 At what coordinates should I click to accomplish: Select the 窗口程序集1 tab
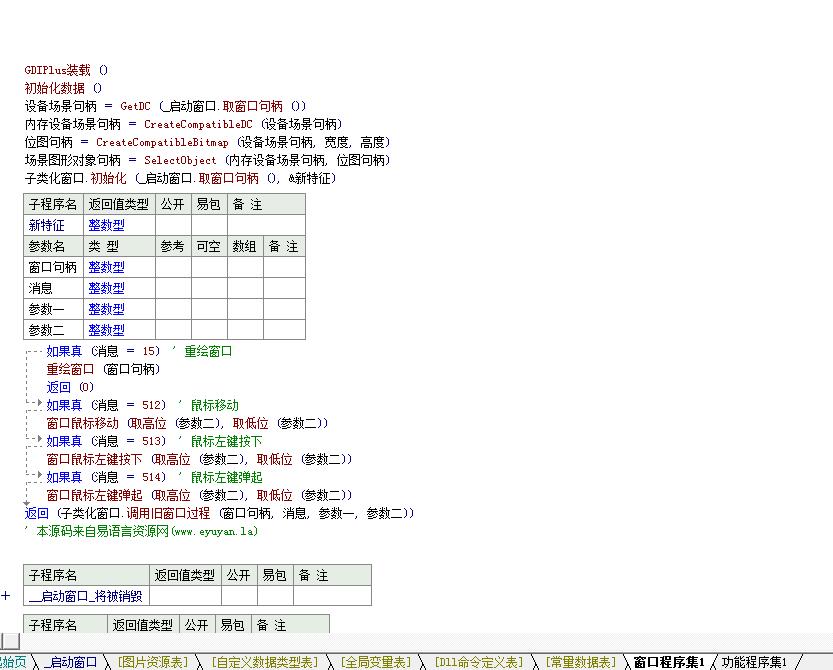(x=669, y=662)
